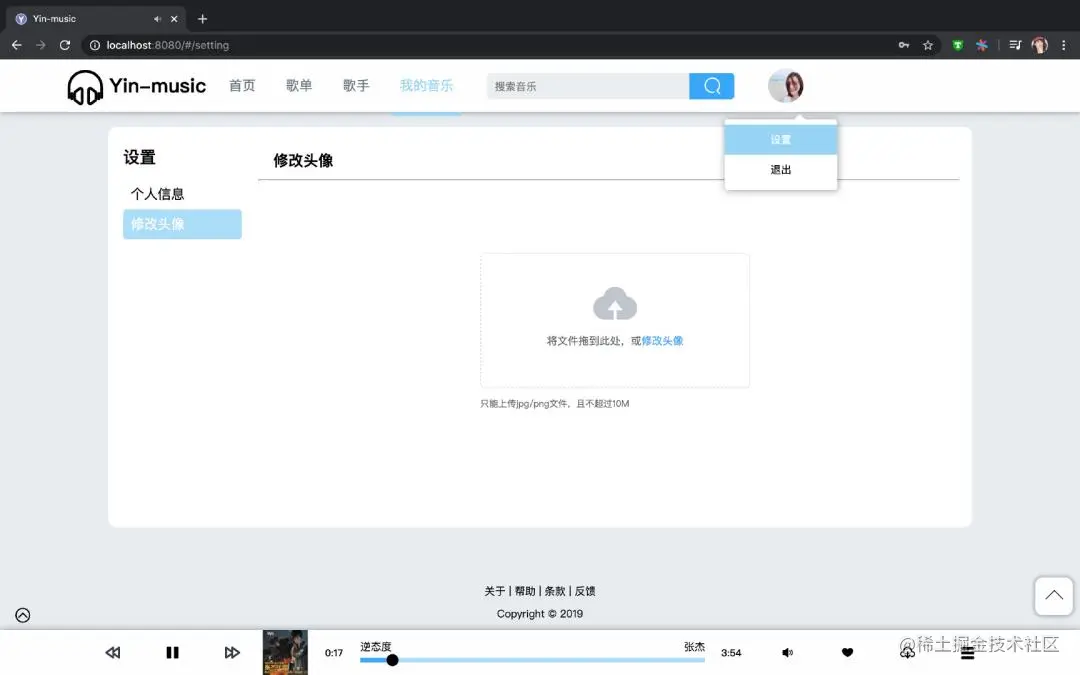Open a new browser tab
Screen dimensions: 1080x675
pos(202,19)
